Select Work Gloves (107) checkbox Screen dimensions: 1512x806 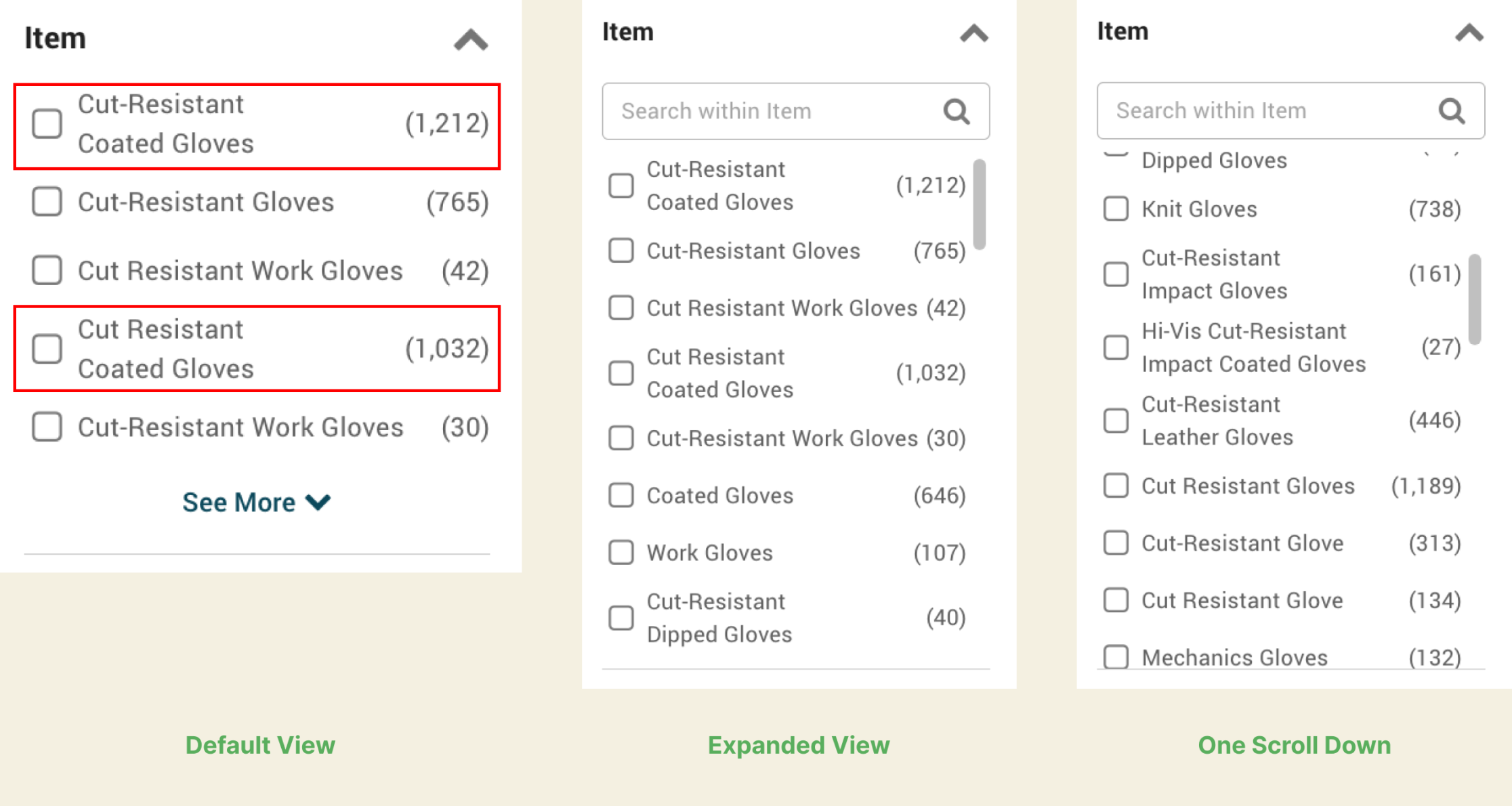click(x=621, y=553)
